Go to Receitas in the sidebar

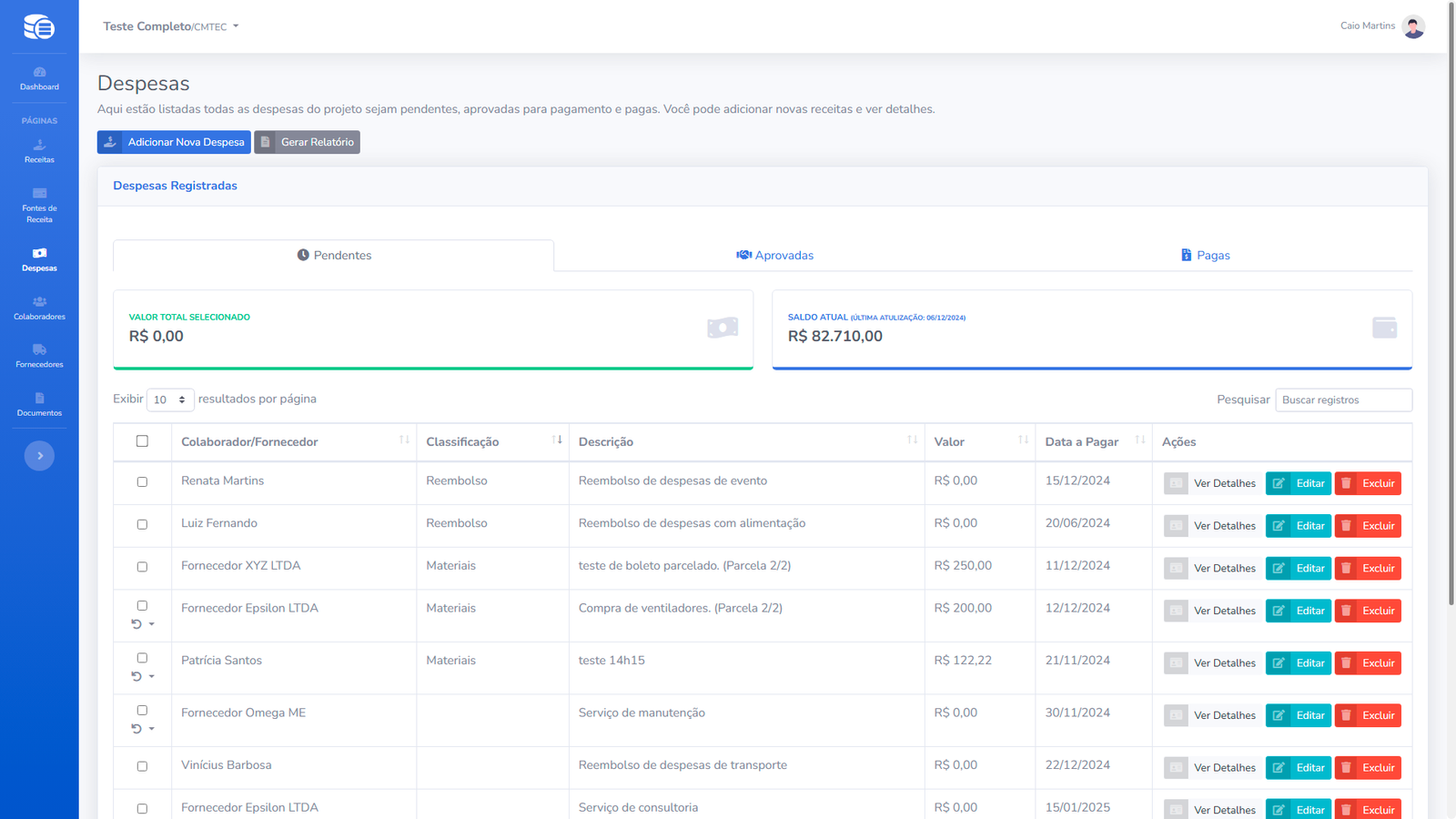[x=39, y=151]
